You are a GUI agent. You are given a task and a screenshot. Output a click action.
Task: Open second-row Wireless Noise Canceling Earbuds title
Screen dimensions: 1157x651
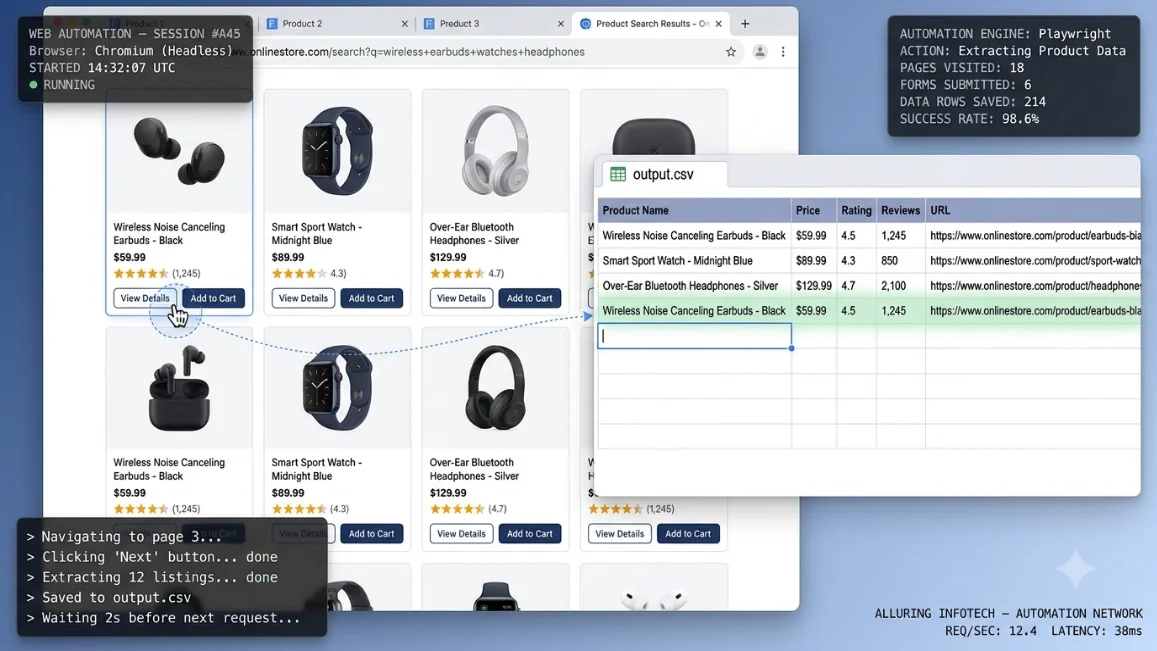[169, 469]
